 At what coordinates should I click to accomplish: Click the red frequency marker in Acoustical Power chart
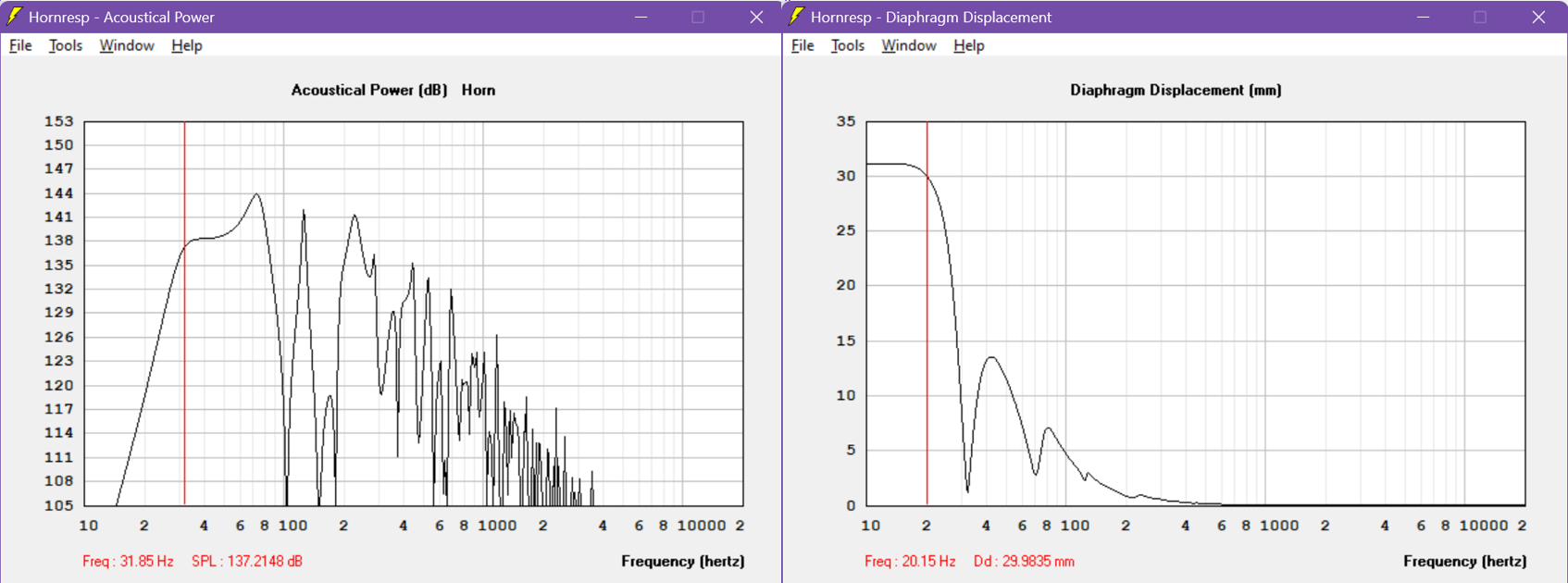click(x=184, y=314)
